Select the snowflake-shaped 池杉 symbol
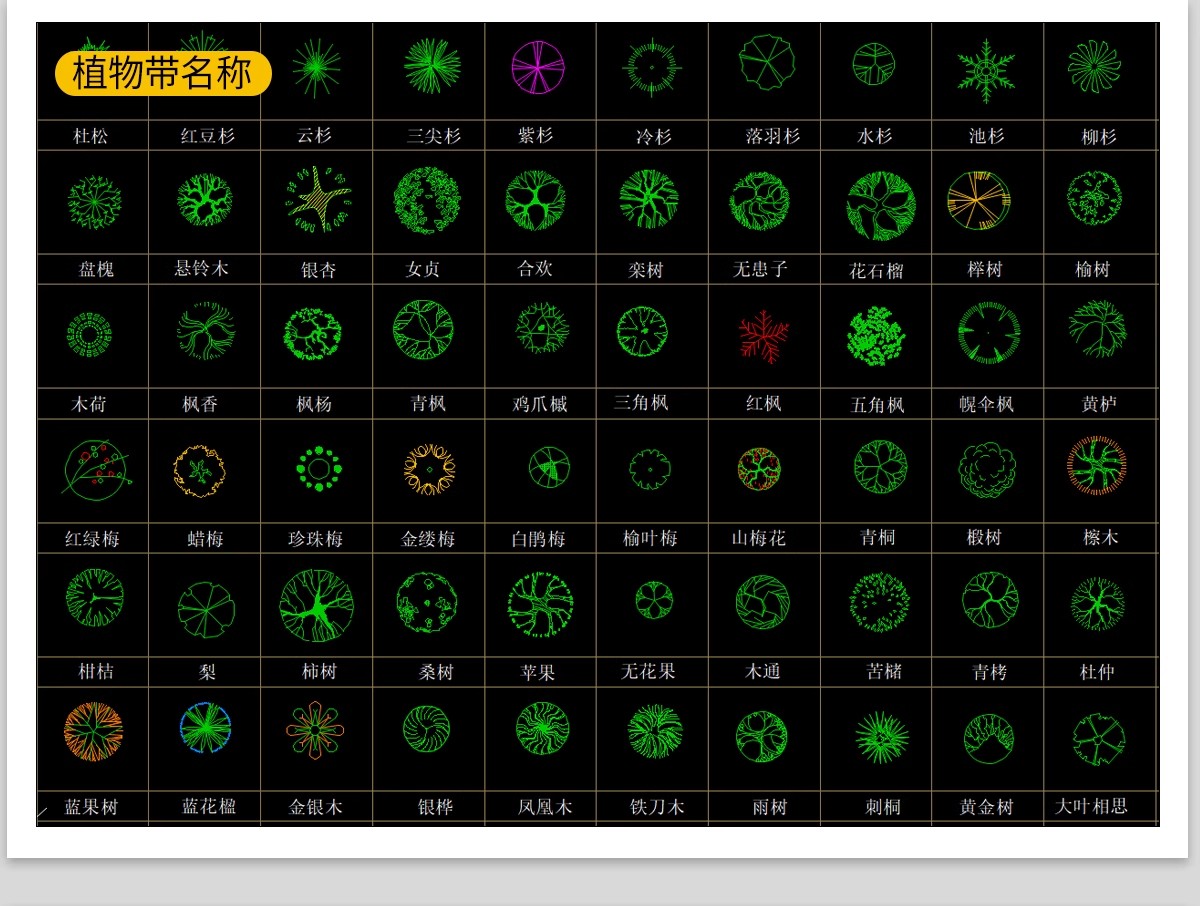Screen dimensions: 1200x906 click(986, 70)
